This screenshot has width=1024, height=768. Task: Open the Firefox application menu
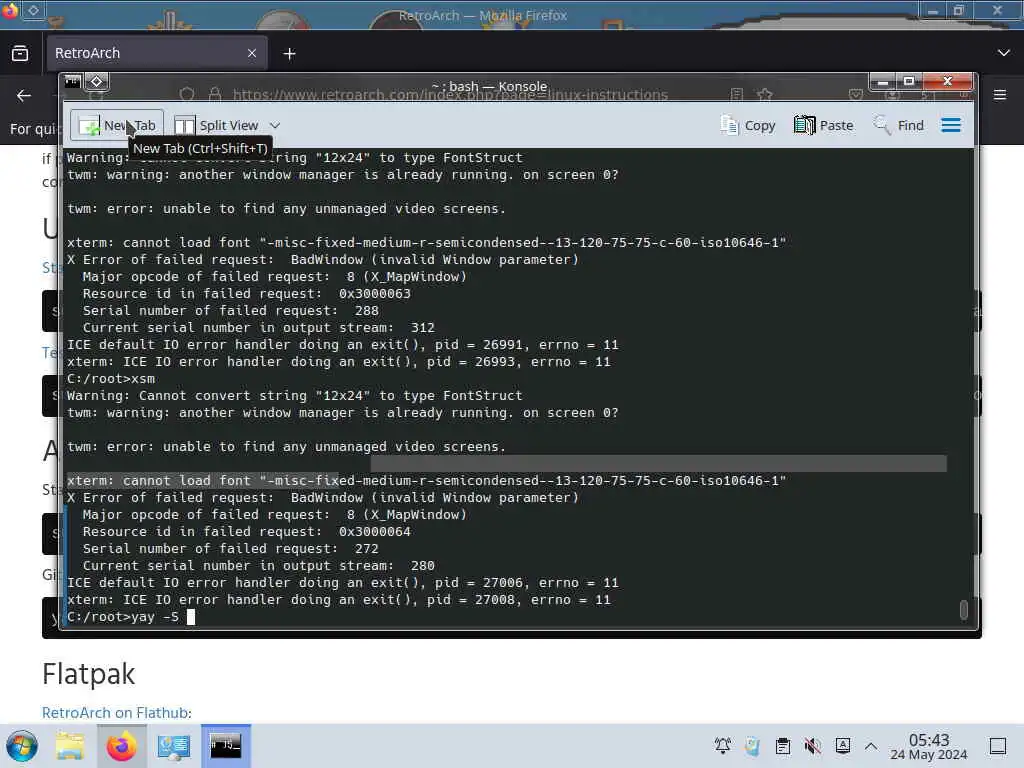click(x=1000, y=95)
